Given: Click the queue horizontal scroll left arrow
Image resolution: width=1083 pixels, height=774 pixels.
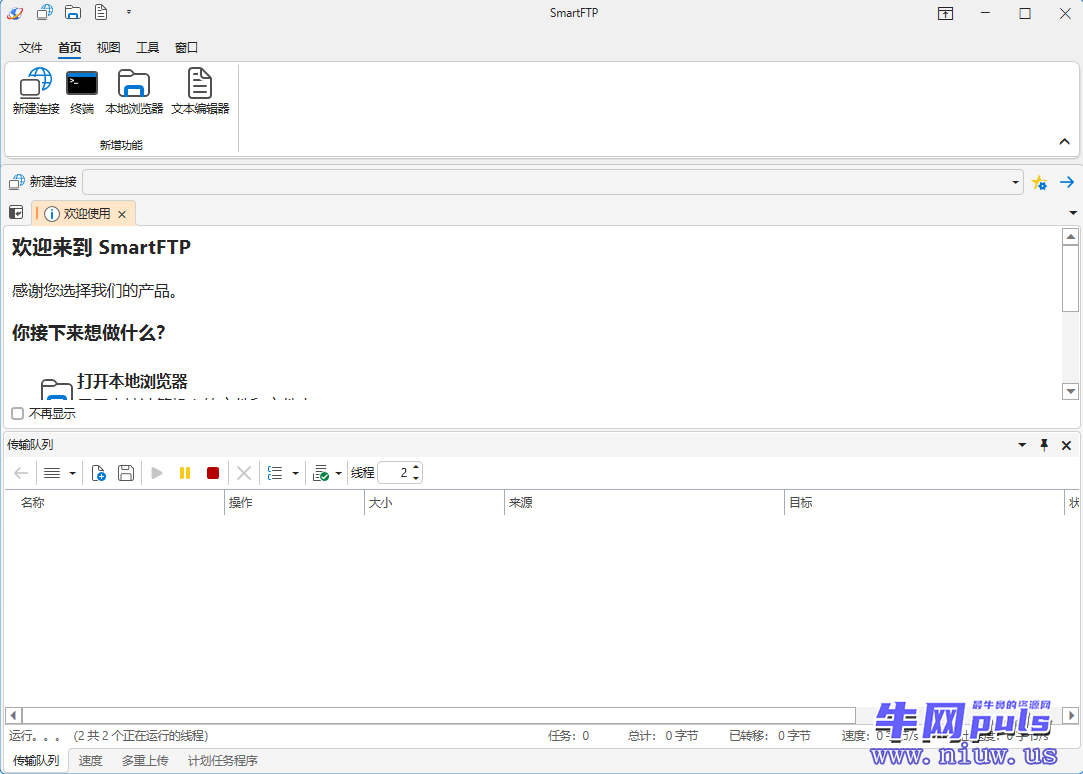Looking at the screenshot, I should (x=13, y=715).
